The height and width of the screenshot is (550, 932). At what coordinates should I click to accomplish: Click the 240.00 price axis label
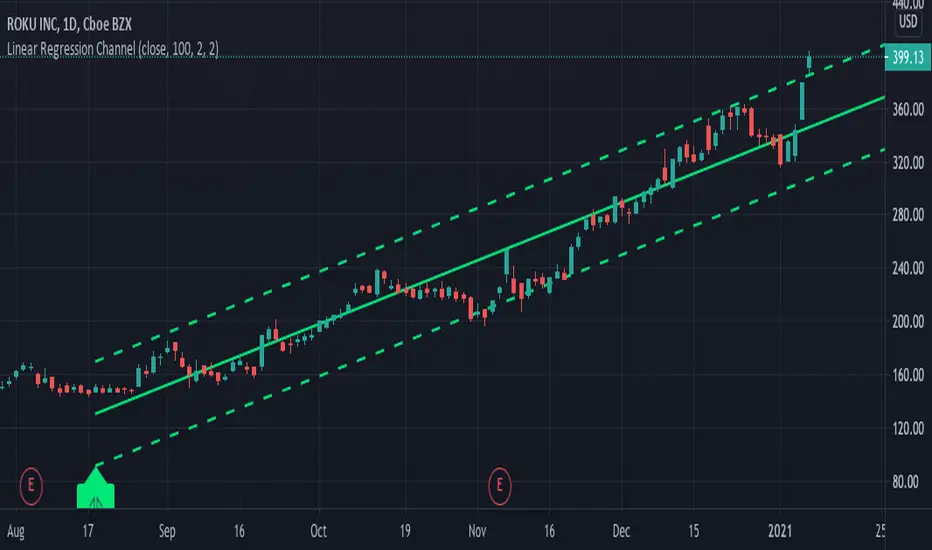[x=908, y=269]
